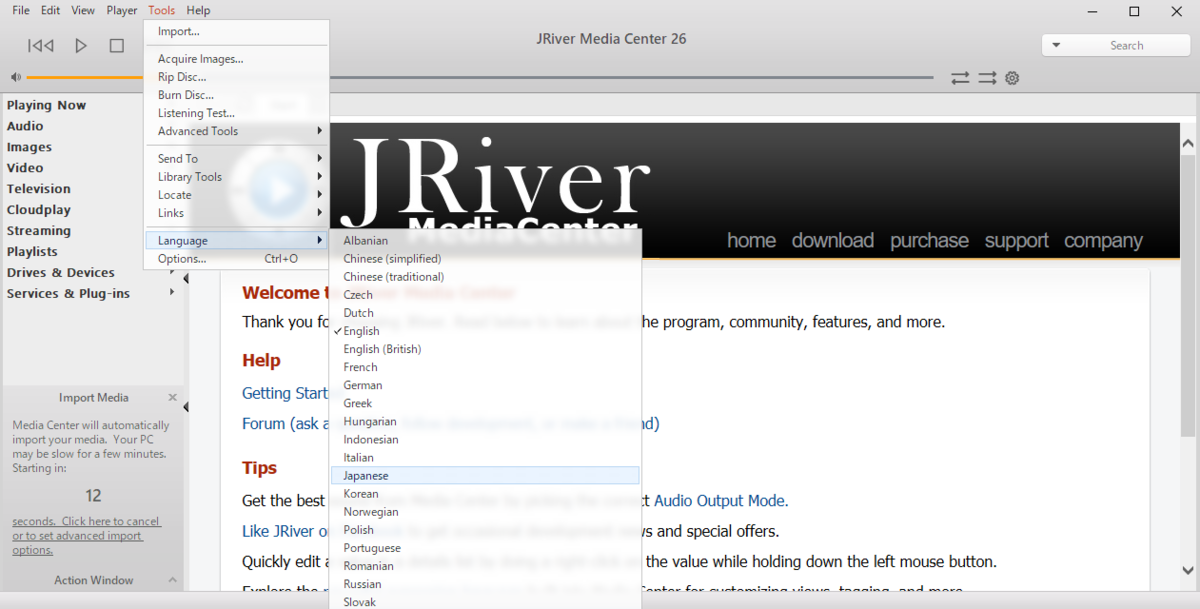
Task: Toggle the repeat playback icon
Action: 960,77
